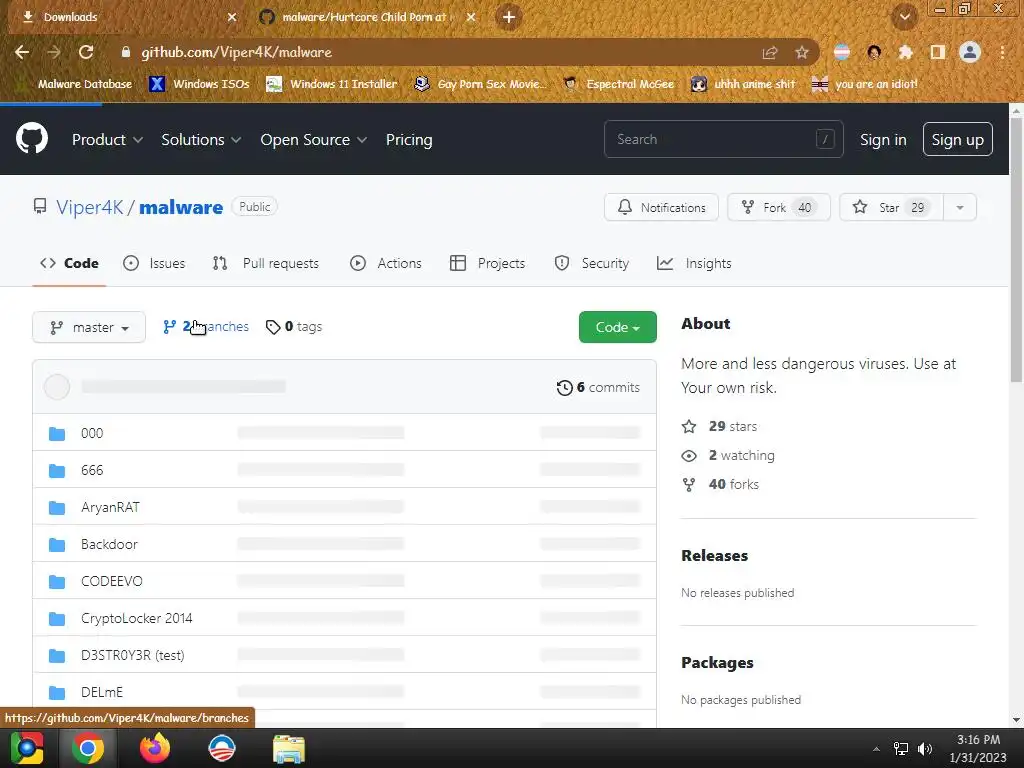Viewport: 1024px width, 768px height.
Task: View the 2 branches link
Action: click(206, 327)
